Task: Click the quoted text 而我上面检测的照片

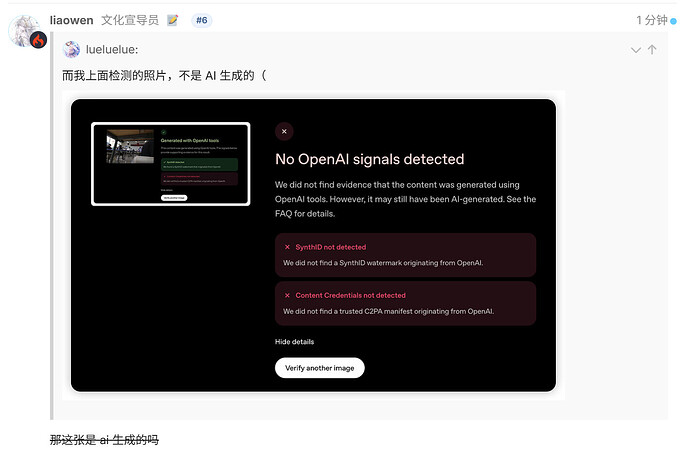Action: [114, 76]
